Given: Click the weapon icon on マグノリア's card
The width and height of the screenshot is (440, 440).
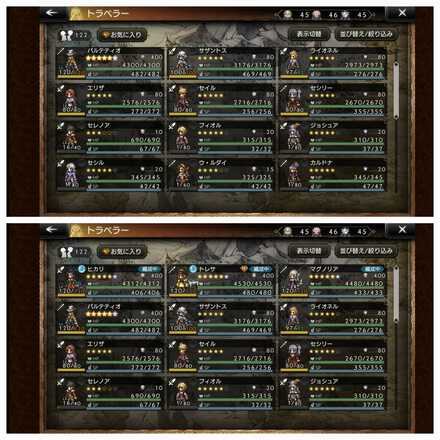Looking at the screenshot, I should (284, 270).
